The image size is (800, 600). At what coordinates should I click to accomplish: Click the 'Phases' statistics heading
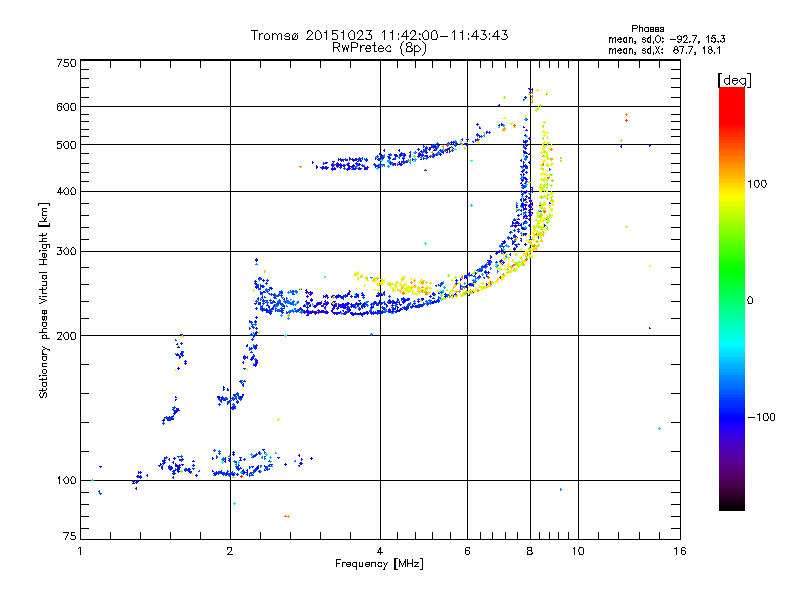click(647, 29)
